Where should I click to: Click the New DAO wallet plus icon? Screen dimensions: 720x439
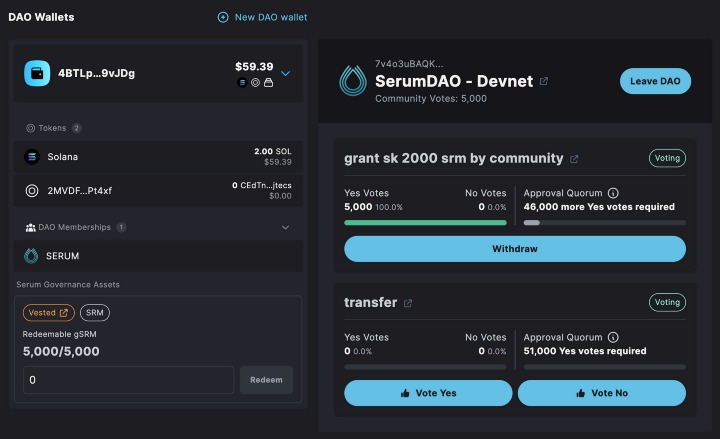(x=223, y=17)
